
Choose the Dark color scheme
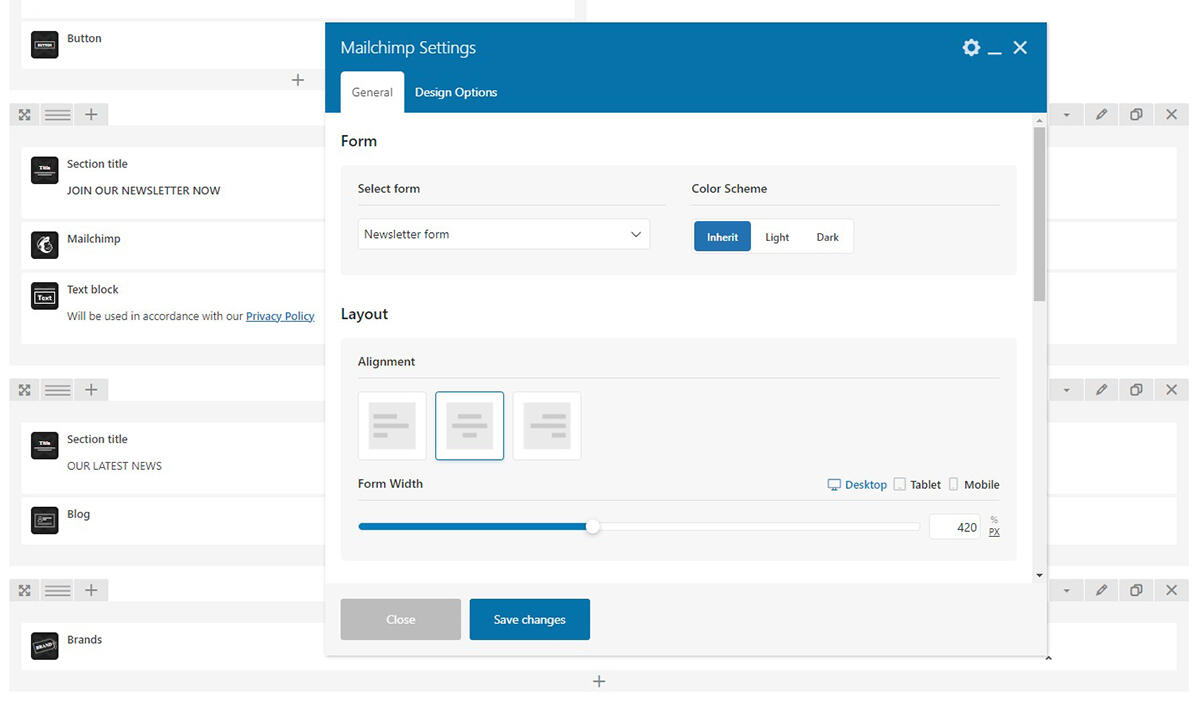tap(828, 237)
